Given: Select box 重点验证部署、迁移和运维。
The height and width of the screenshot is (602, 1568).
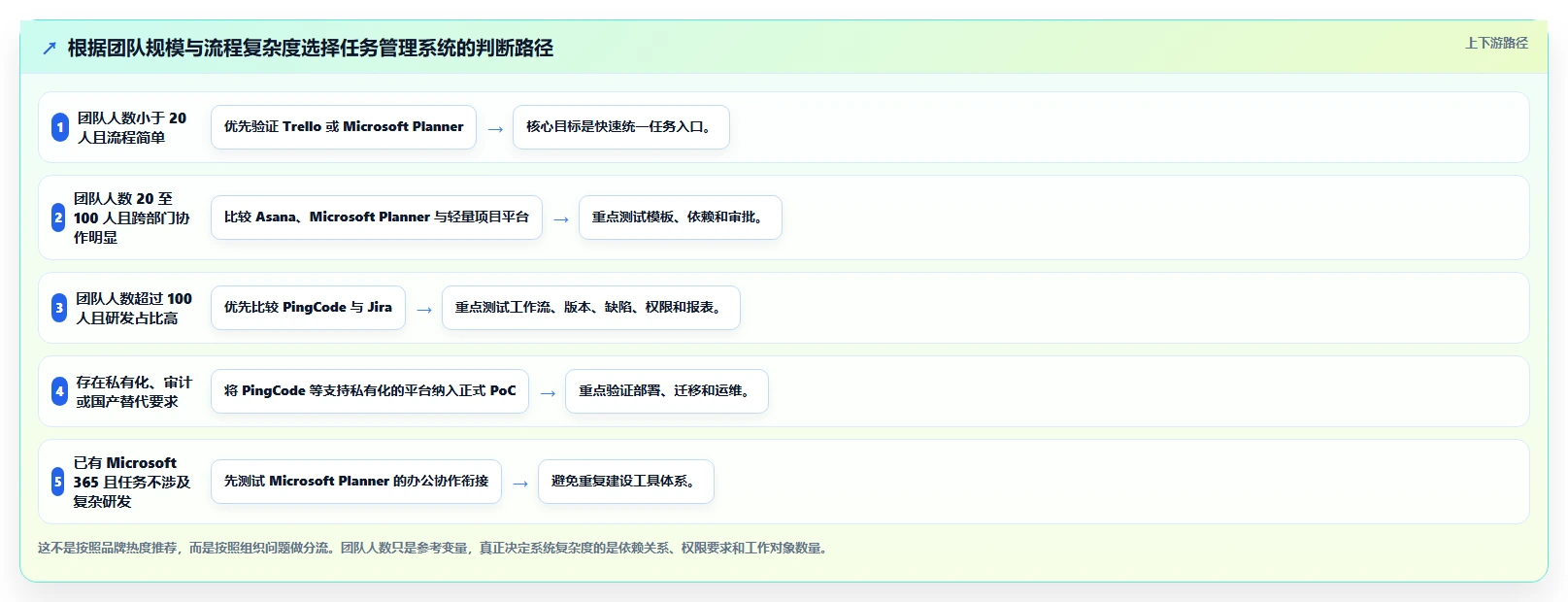Looking at the screenshot, I should (667, 391).
